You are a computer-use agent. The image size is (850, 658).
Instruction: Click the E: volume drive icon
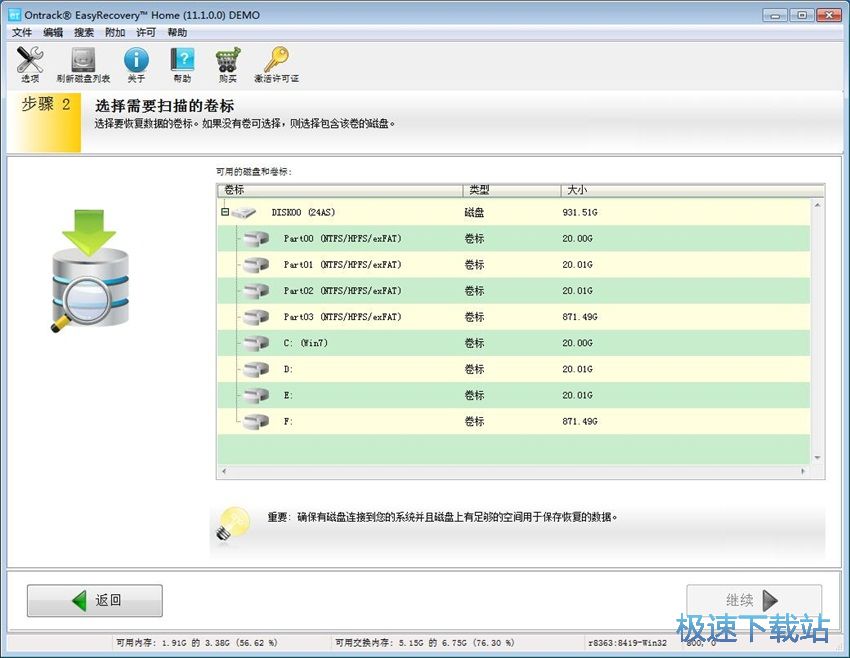click(x=256, y=395)
